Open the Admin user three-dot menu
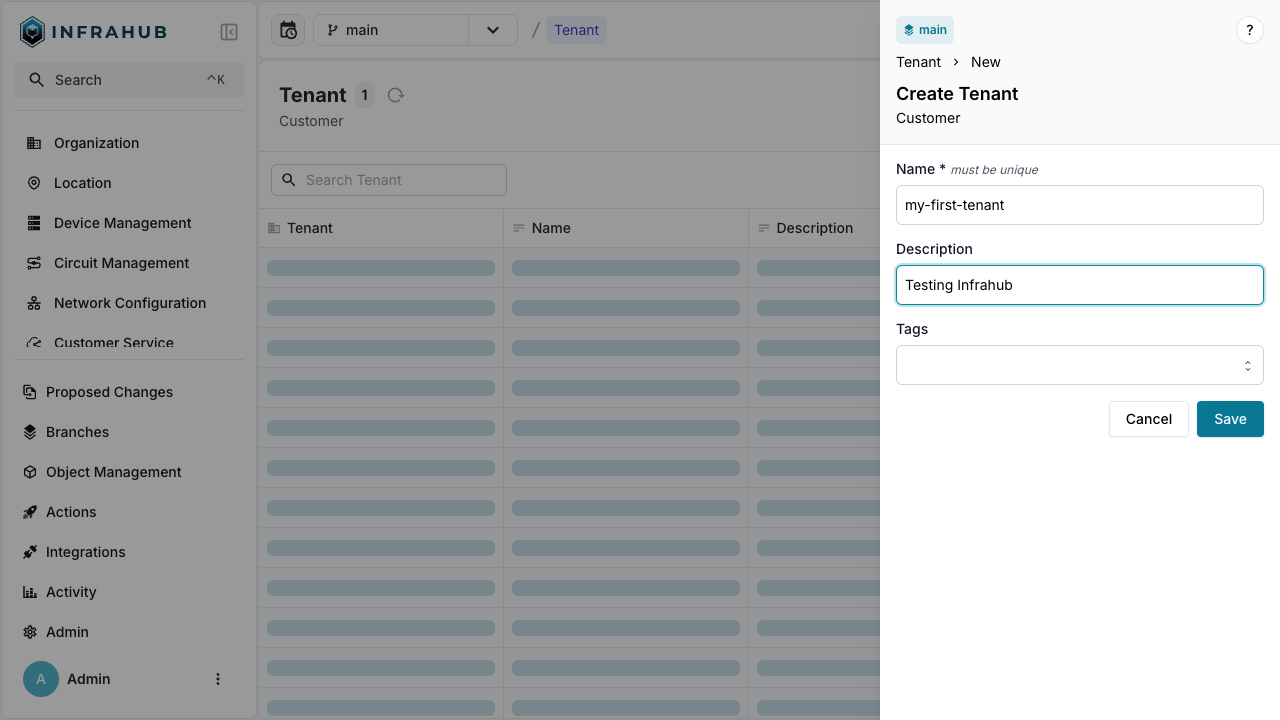This screenshot has width=1280, height=720. point(218,679)
